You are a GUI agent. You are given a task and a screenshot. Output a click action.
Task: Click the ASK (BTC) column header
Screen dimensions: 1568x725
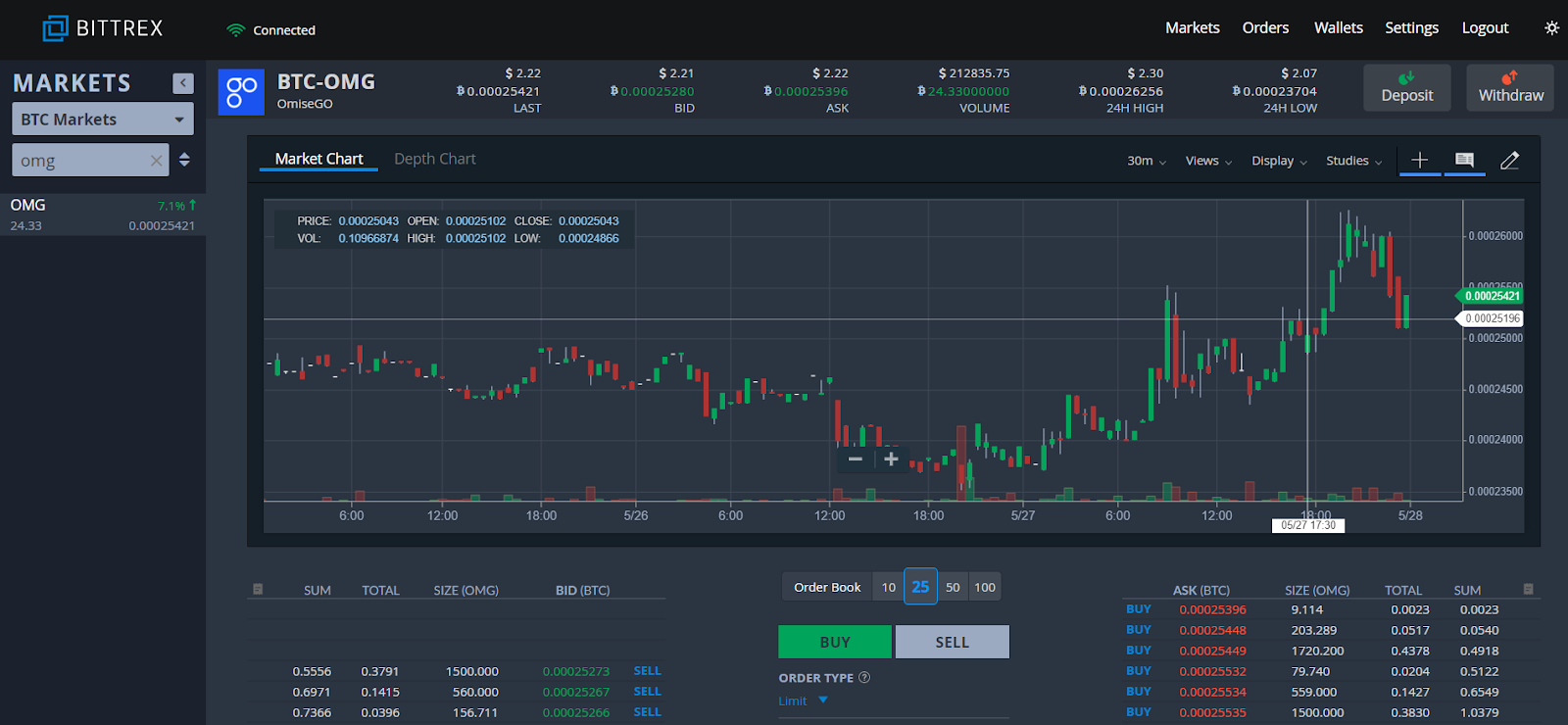1201,591
